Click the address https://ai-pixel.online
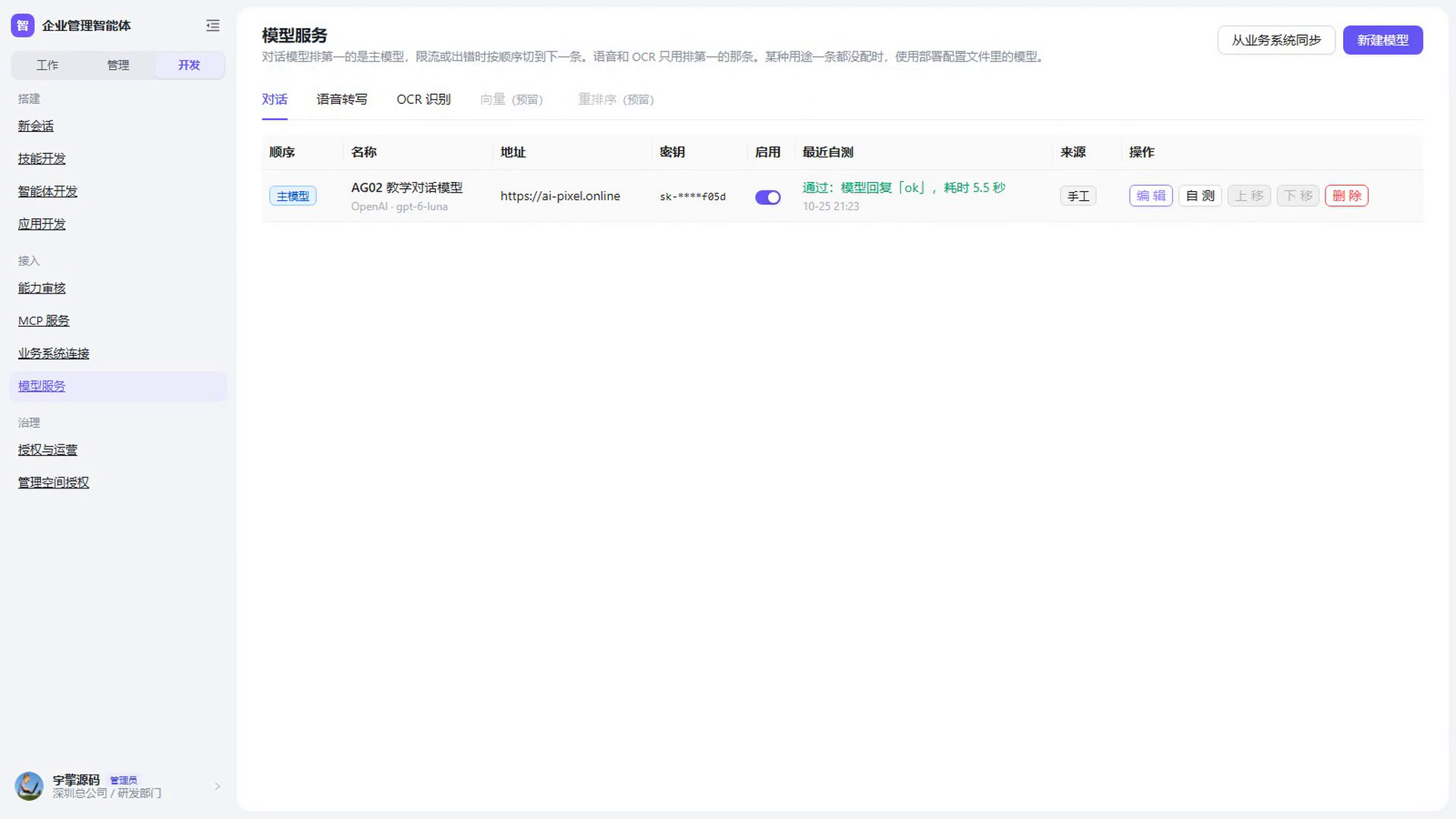Screen dimensions: 1456x819 (560, 196)
